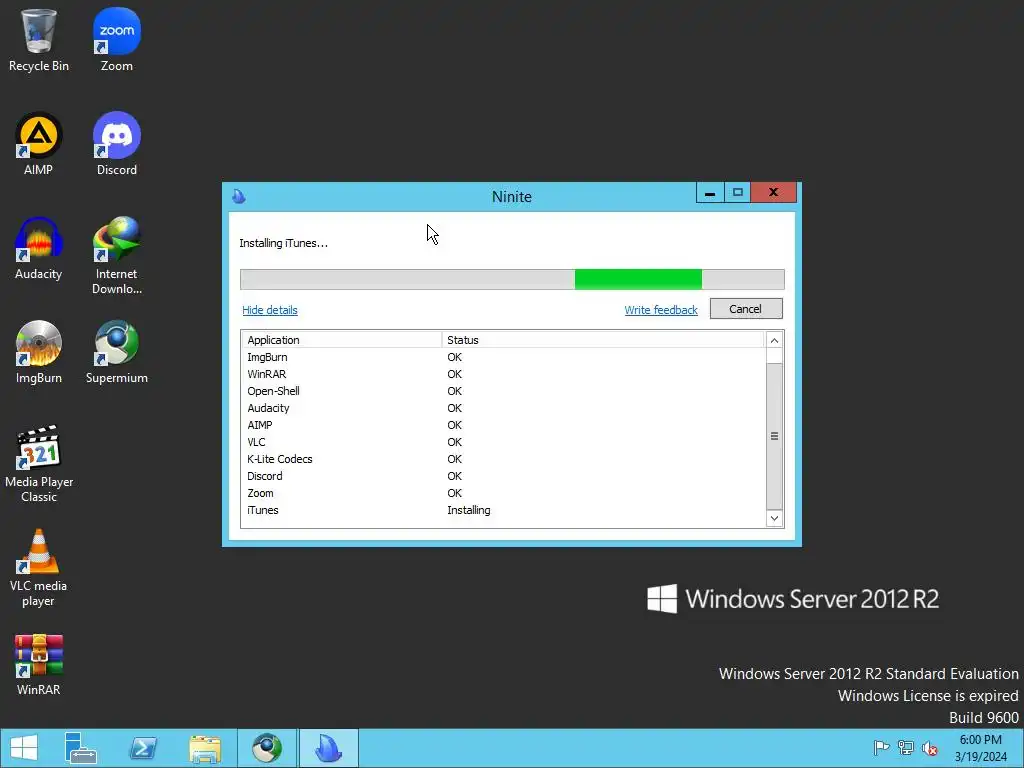1024x768 pixels.
Task: Close the Ninite window
Action: [x=773, y=193]
